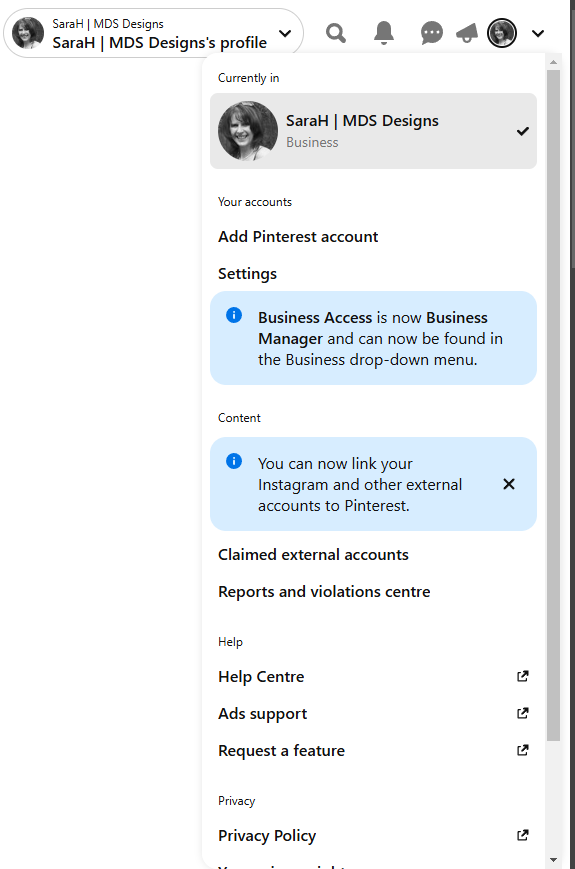Open messages speech bubble icon

point(432,33)
